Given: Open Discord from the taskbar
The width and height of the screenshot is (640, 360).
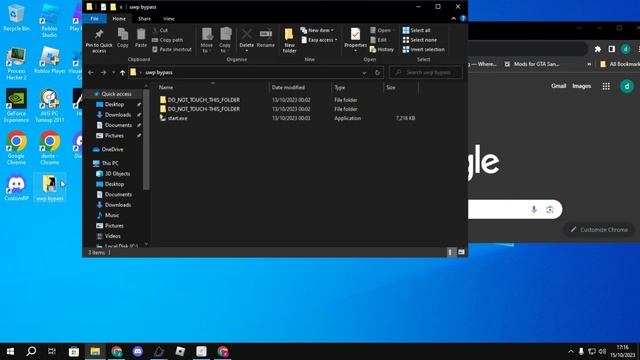Looking at the screenshot, I should point(138,351).
